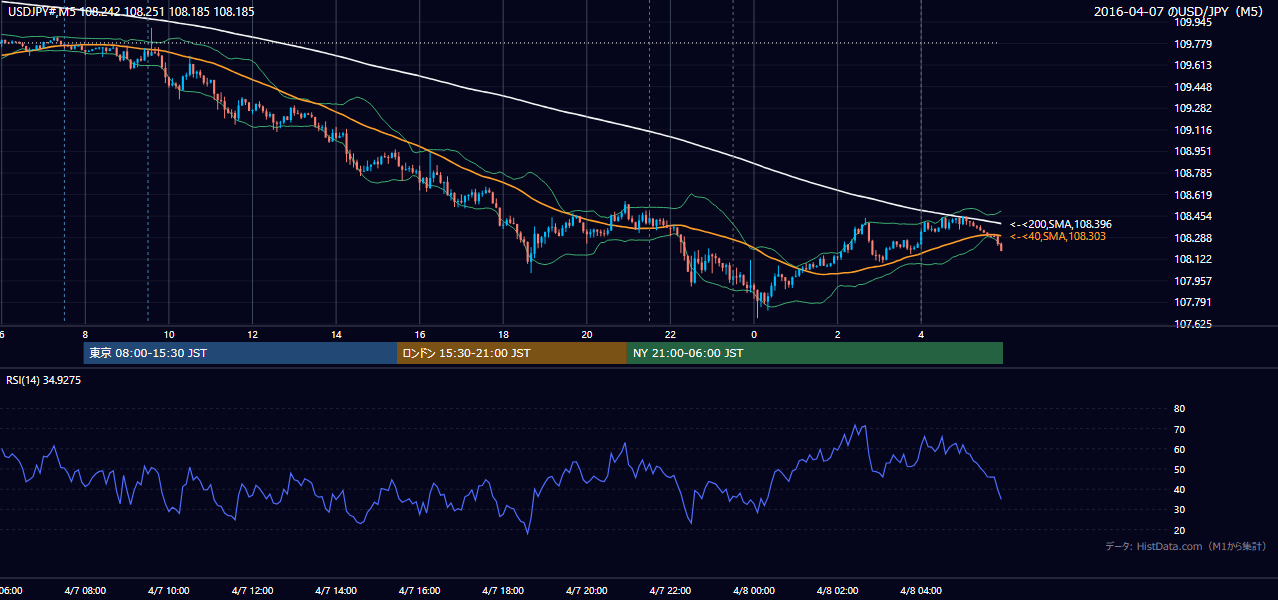Click the 4/8 02:00 date label
The image size is (1278, 600).
click(838, 591)
